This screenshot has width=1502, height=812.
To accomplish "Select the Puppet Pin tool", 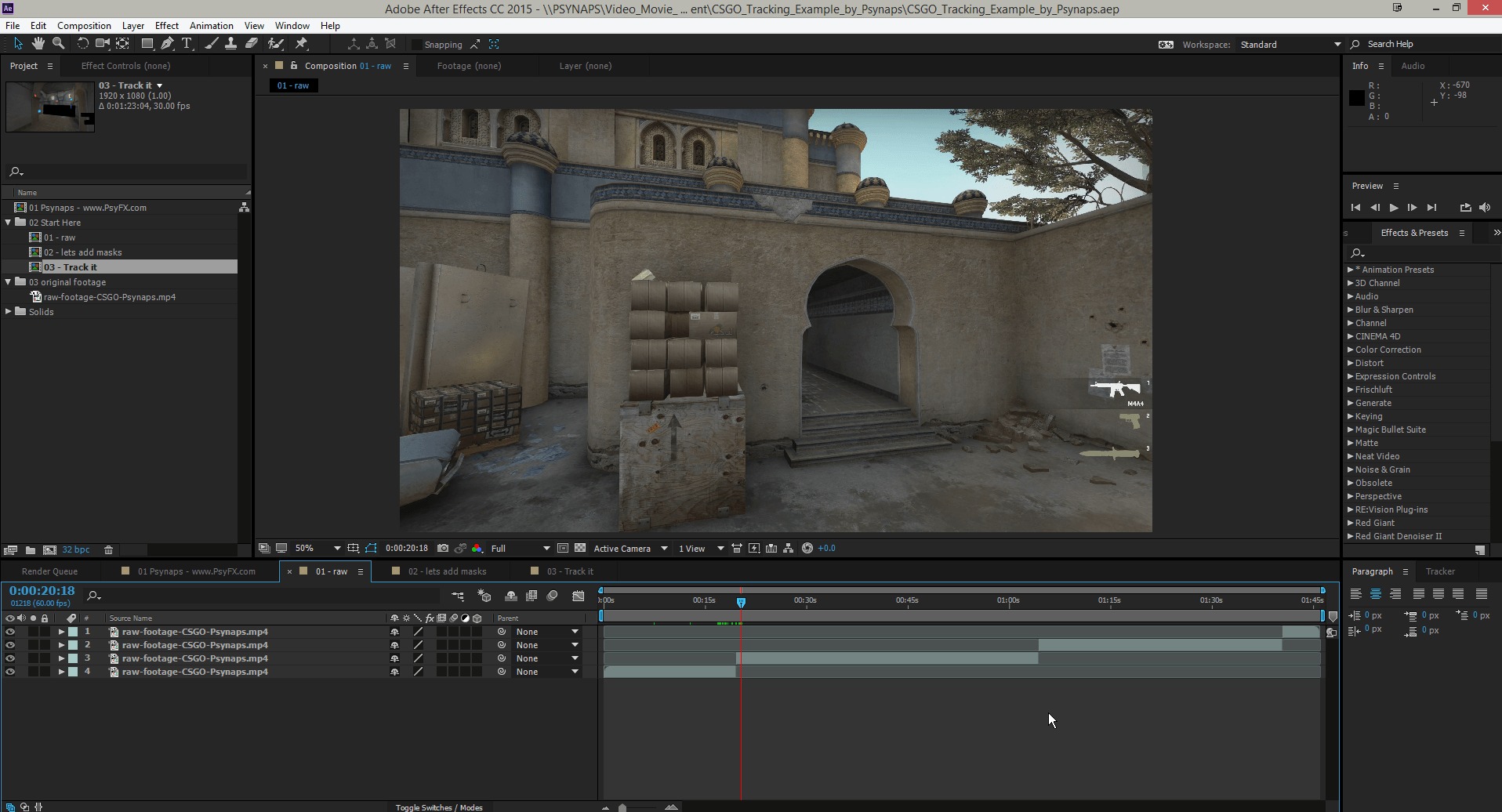I will pyautogui.click(x=301, y=44).
